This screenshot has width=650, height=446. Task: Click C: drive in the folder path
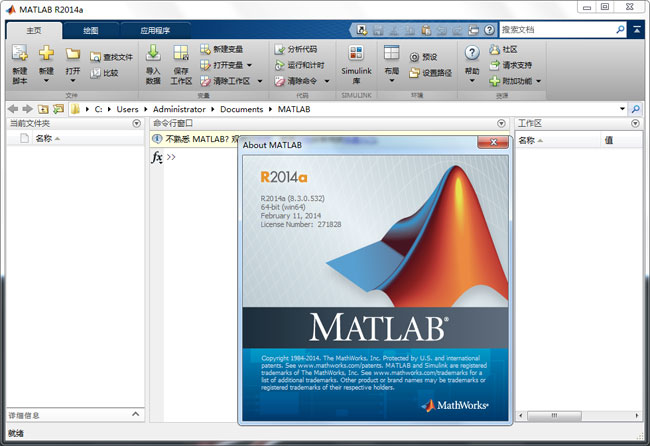tap(98, 109)
